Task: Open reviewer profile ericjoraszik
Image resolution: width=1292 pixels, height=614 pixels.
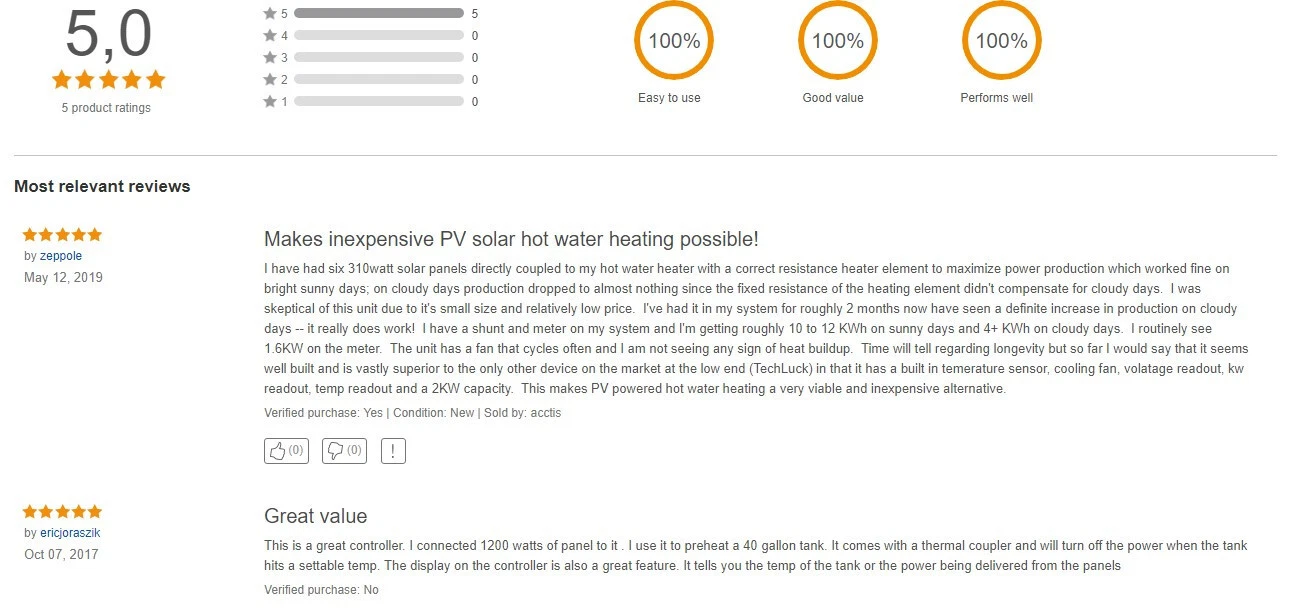Action: [x=70, y=533]
